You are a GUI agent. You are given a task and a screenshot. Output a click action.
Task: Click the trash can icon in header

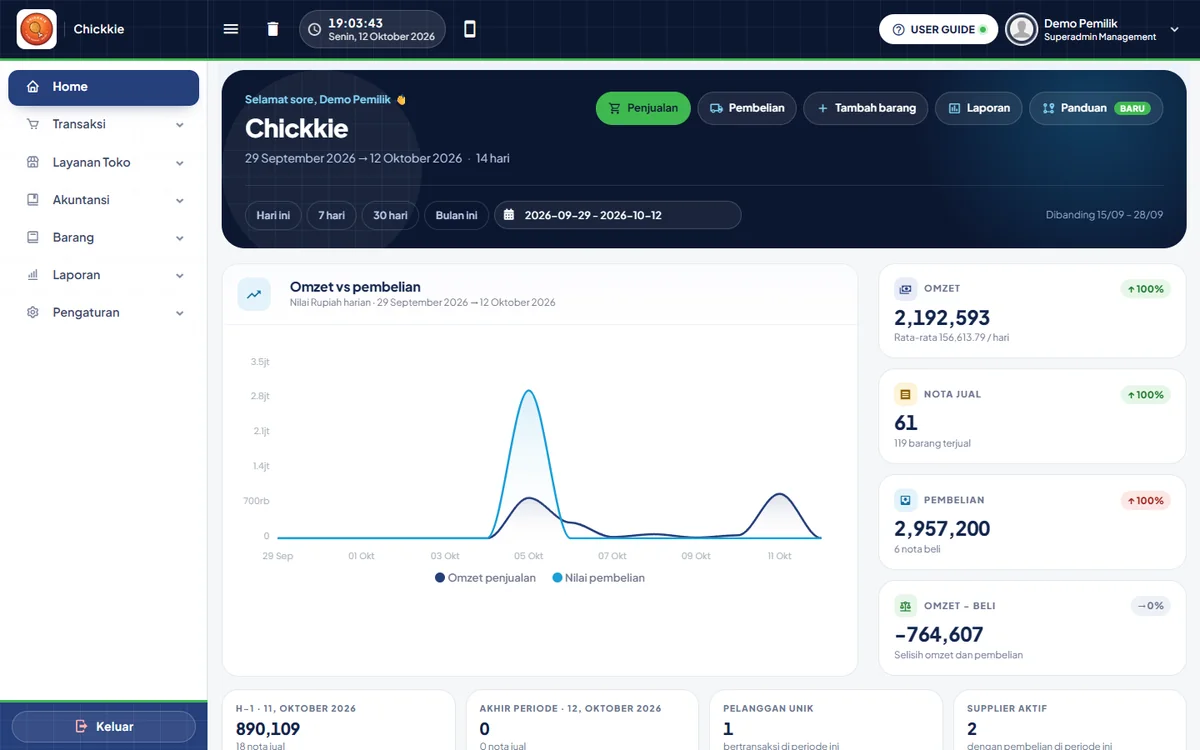pos(273,29)
